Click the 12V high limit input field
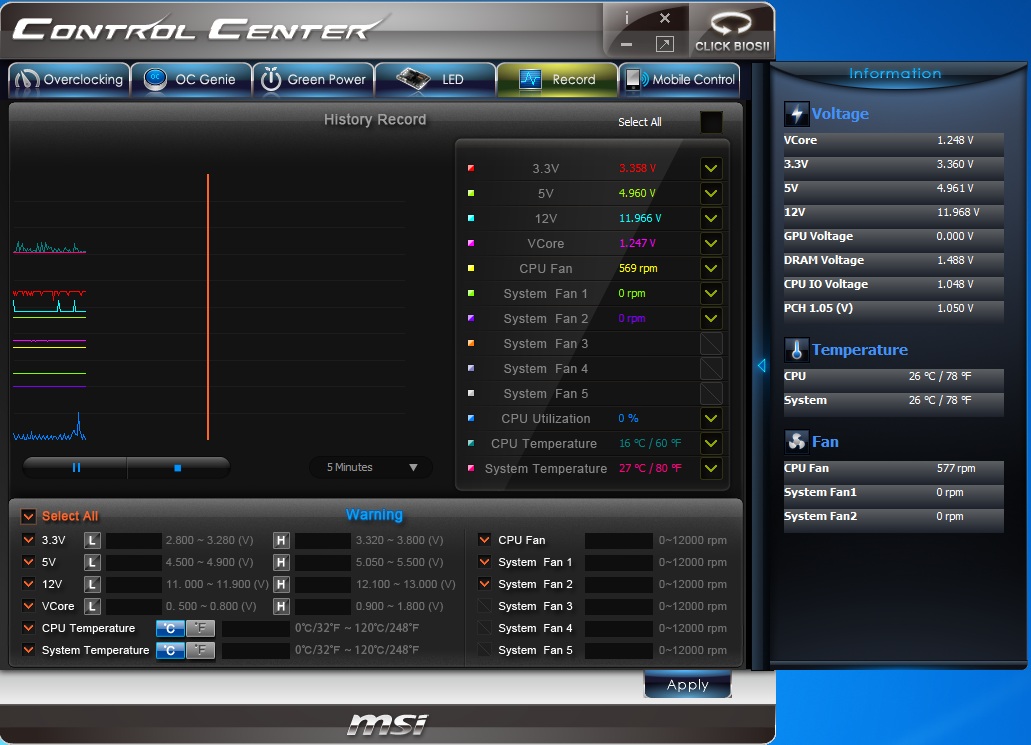Screen dimensions: 1031x745 point(323,584)
